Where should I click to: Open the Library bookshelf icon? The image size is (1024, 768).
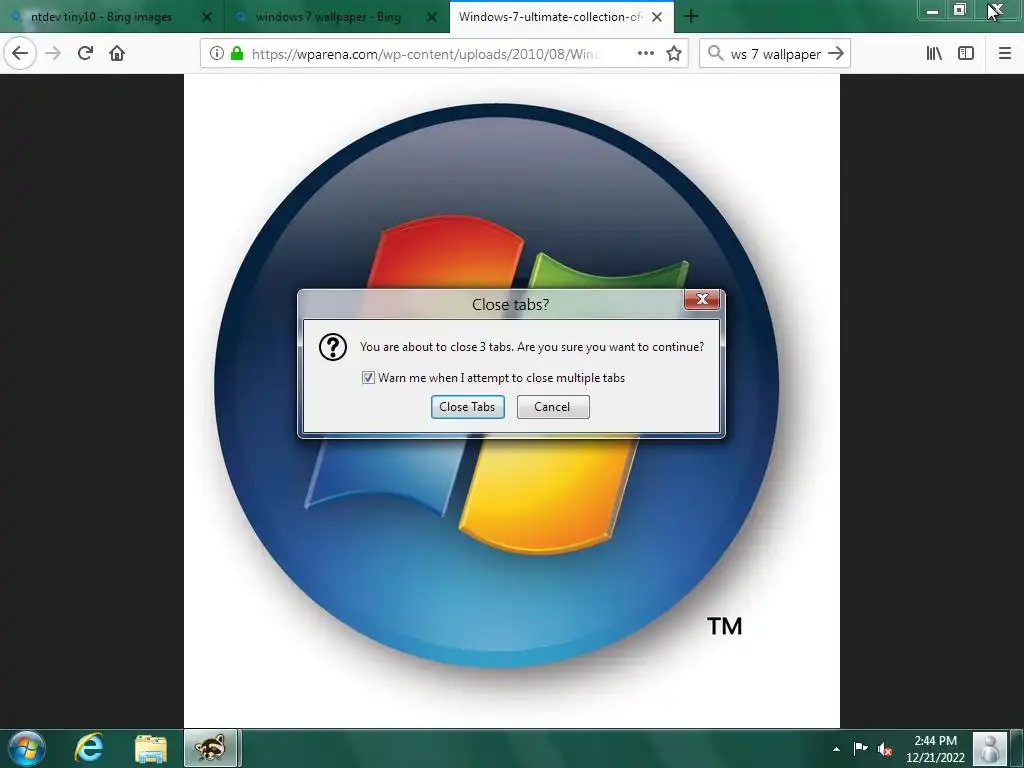point(935,54)
